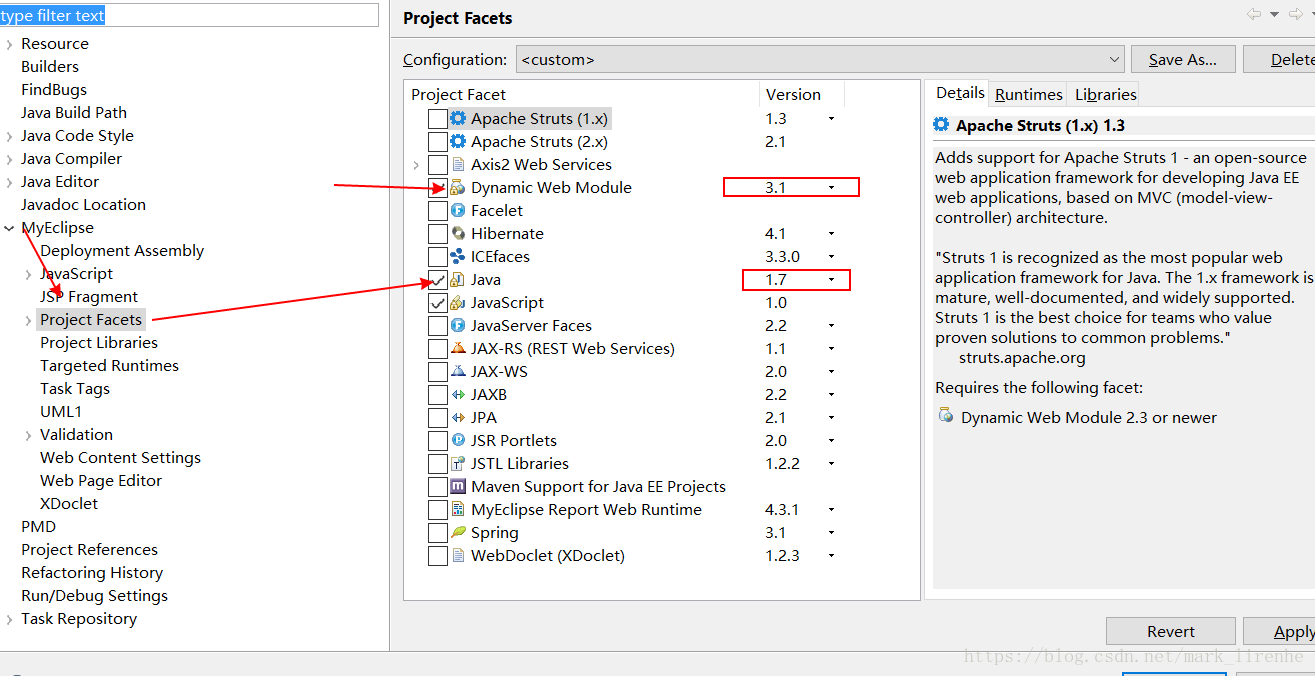Click the JSTL Libraries facet icon
The image size is (1315, 676).
458,463
